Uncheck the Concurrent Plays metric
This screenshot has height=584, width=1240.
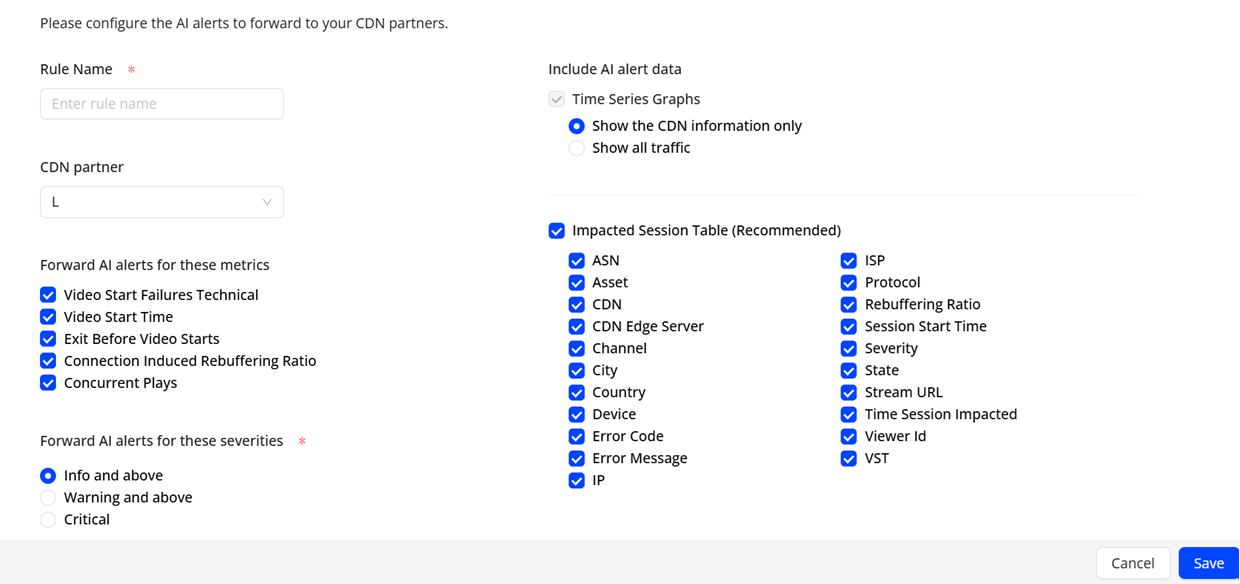point(48,383)
